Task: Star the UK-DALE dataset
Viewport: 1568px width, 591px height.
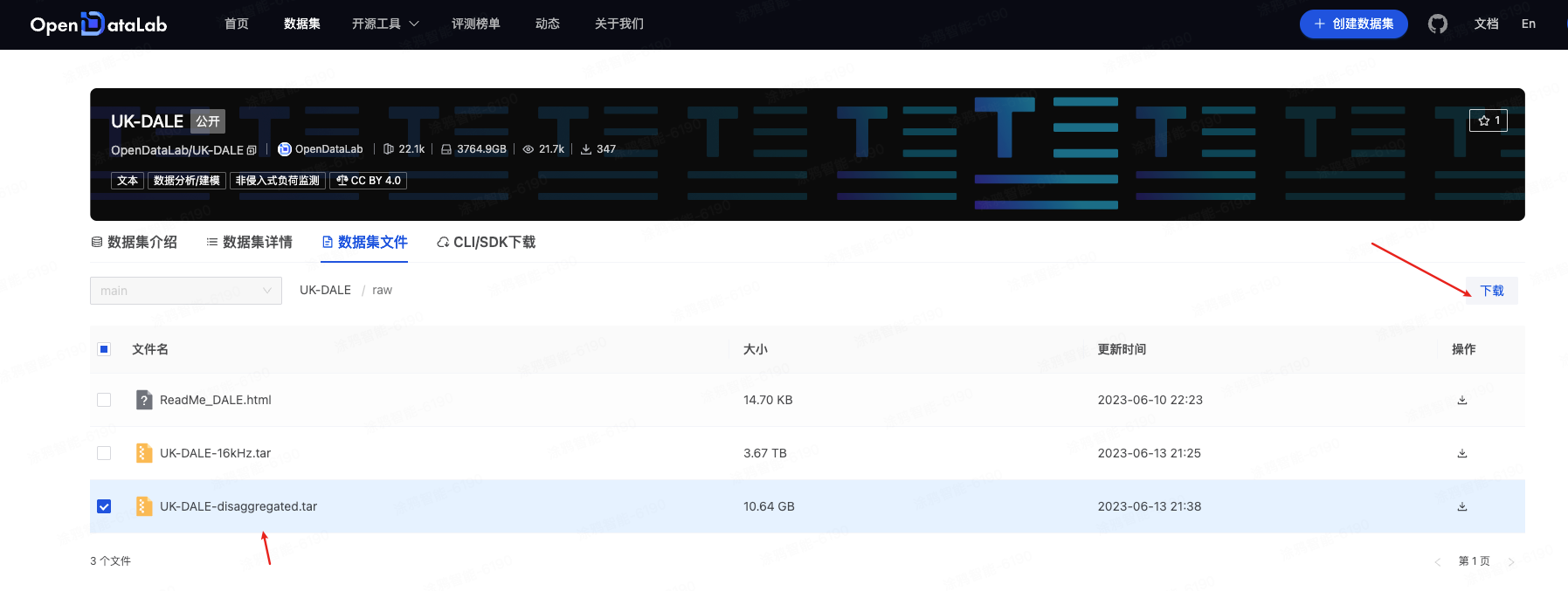Action: click(x=1489, y=120)
